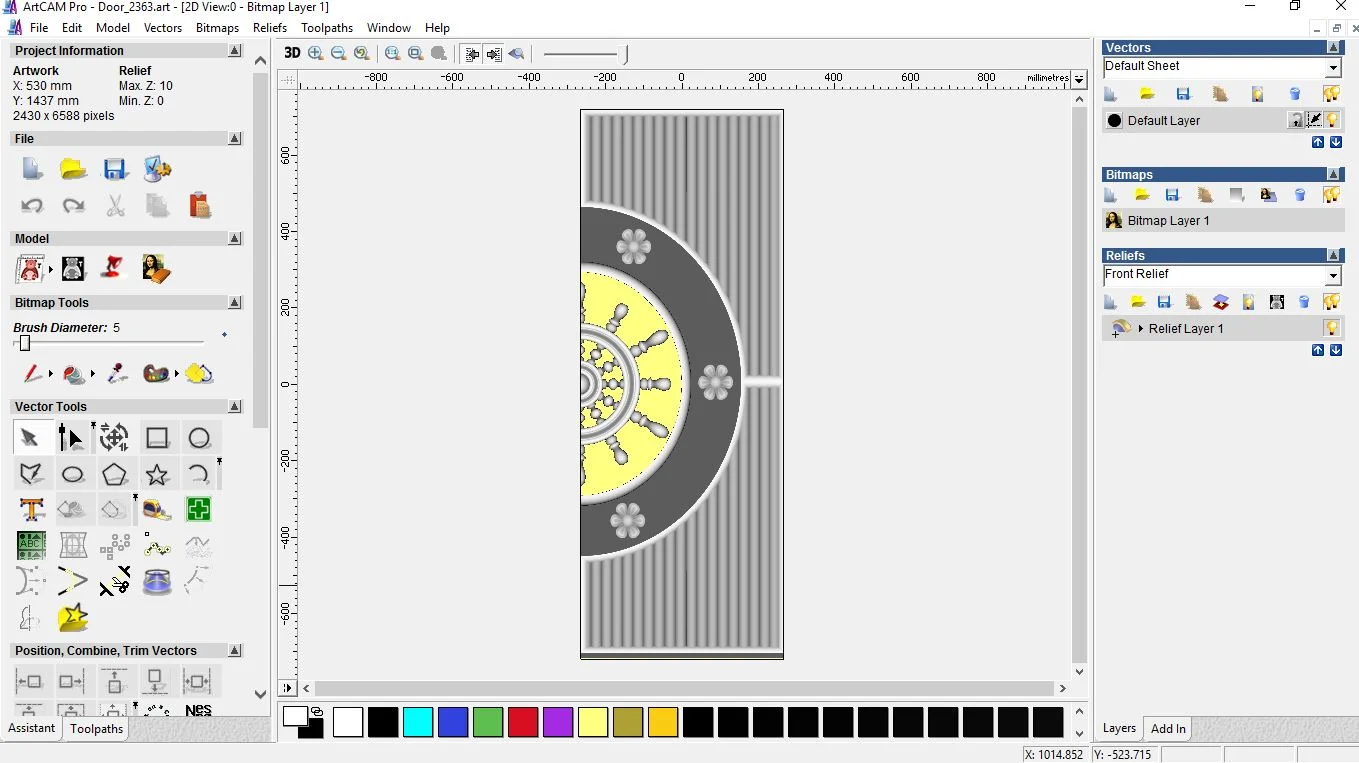
Task: Open the Toolpaths menu
Action: (326, 28)
